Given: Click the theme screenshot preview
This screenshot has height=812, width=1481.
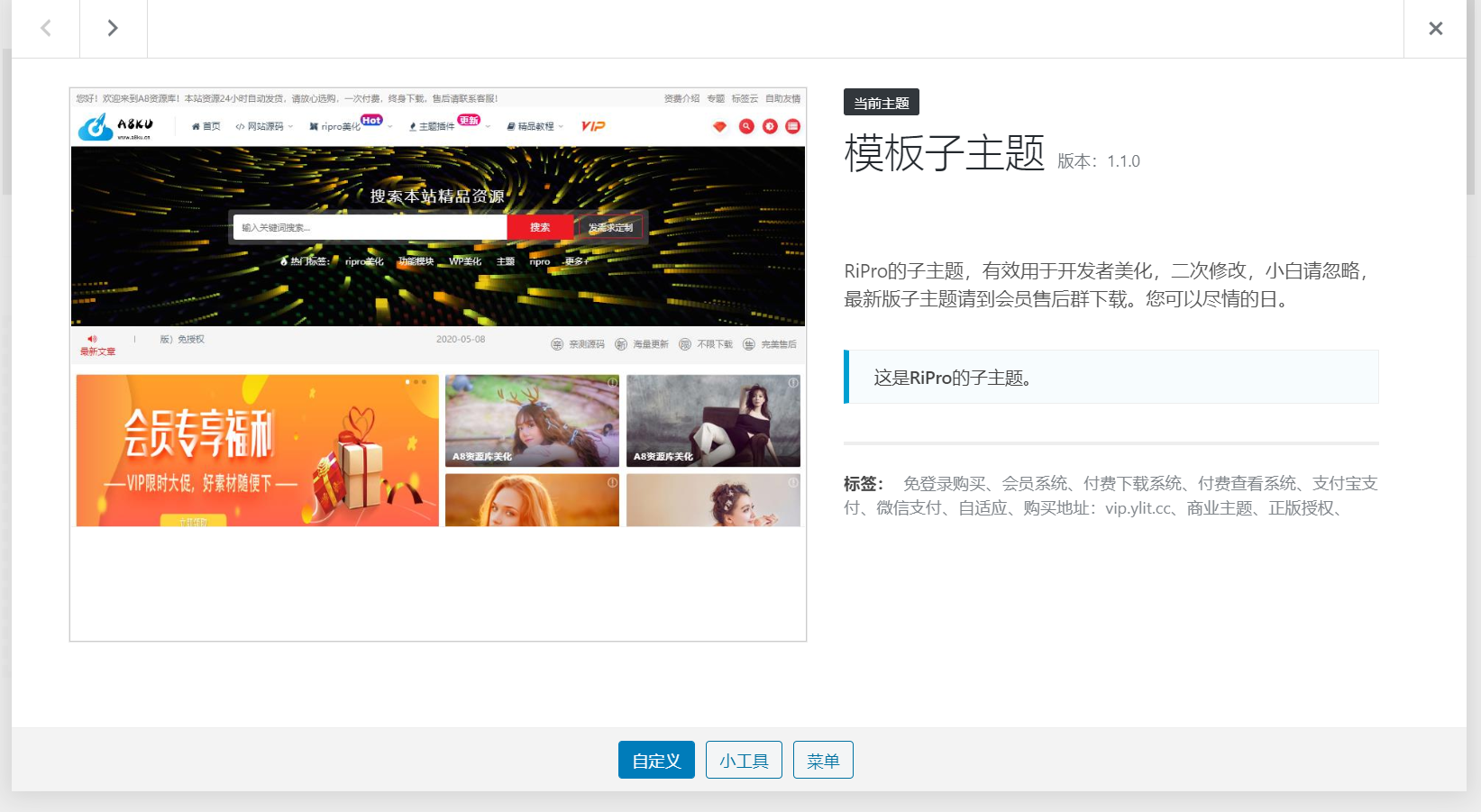Looking at the screenshot, I should coord(438,364).
